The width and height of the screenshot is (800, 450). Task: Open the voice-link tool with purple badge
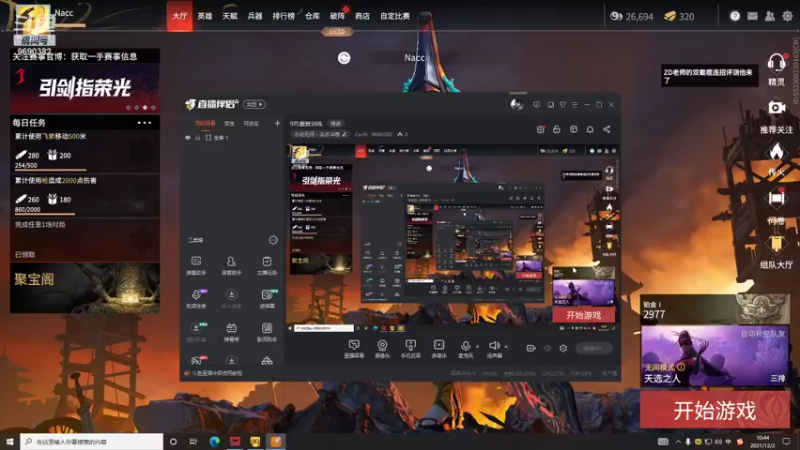[x=196, y=298]
